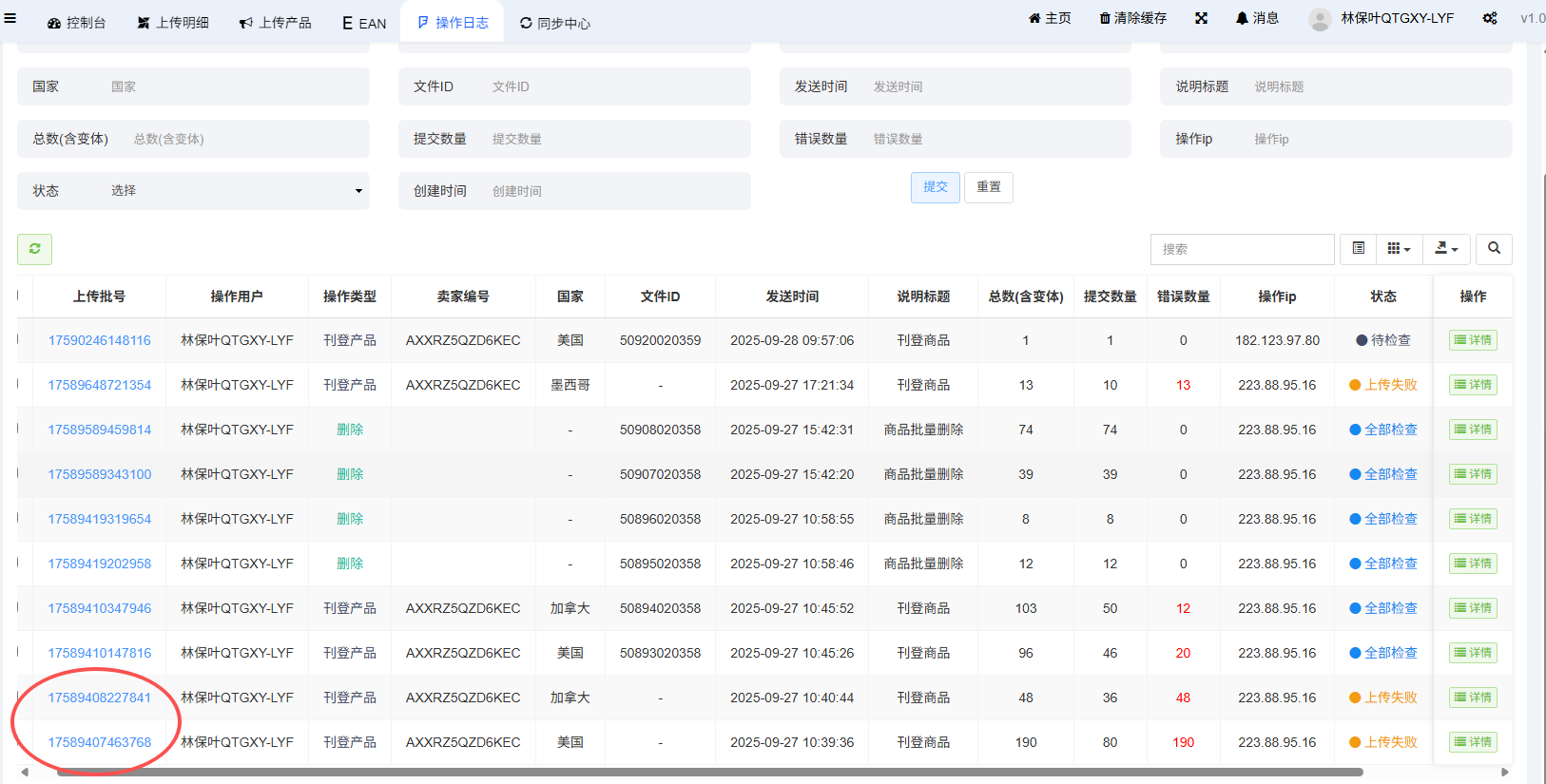This screenshot has width=1546, height=784.
Task: Open the export data dropdown
Action: tap(1446, 249)
